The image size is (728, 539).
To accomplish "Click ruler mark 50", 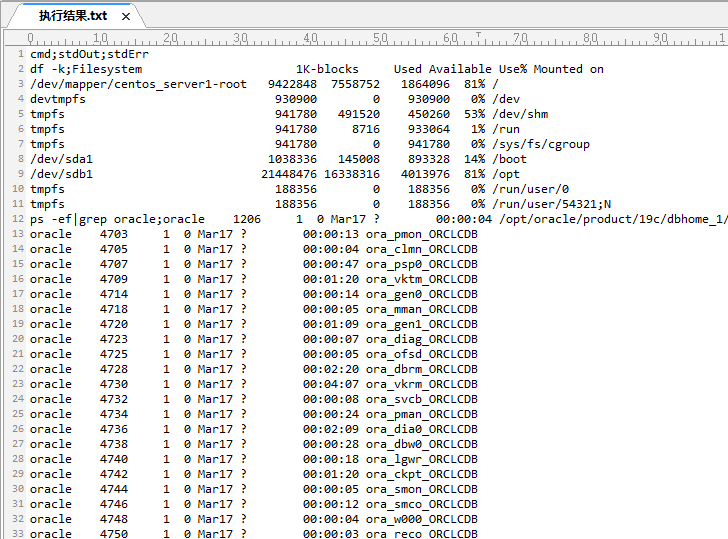I will [380, 38].
